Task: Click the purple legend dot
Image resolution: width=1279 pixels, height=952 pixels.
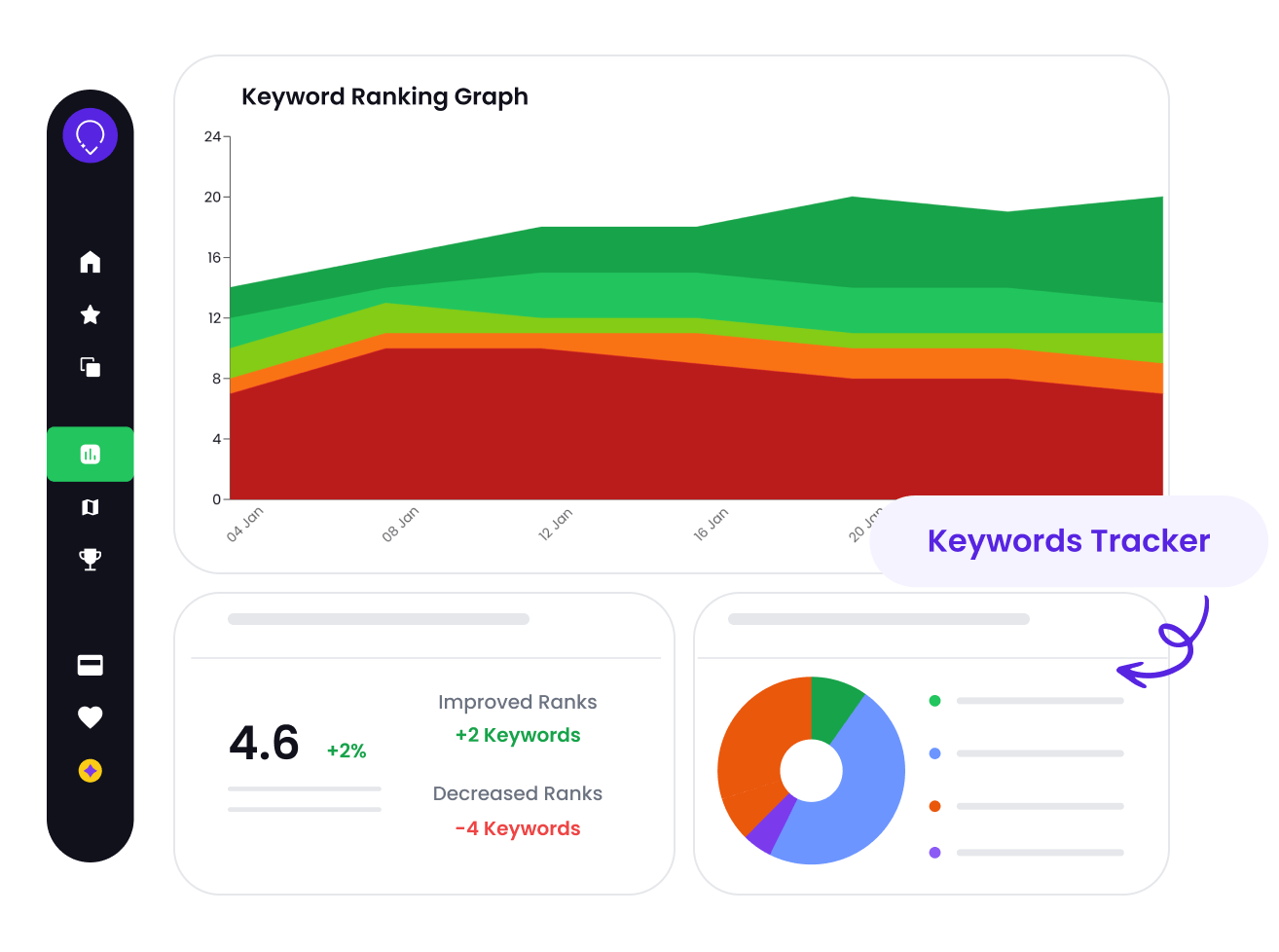Action: tap(935, 853)
